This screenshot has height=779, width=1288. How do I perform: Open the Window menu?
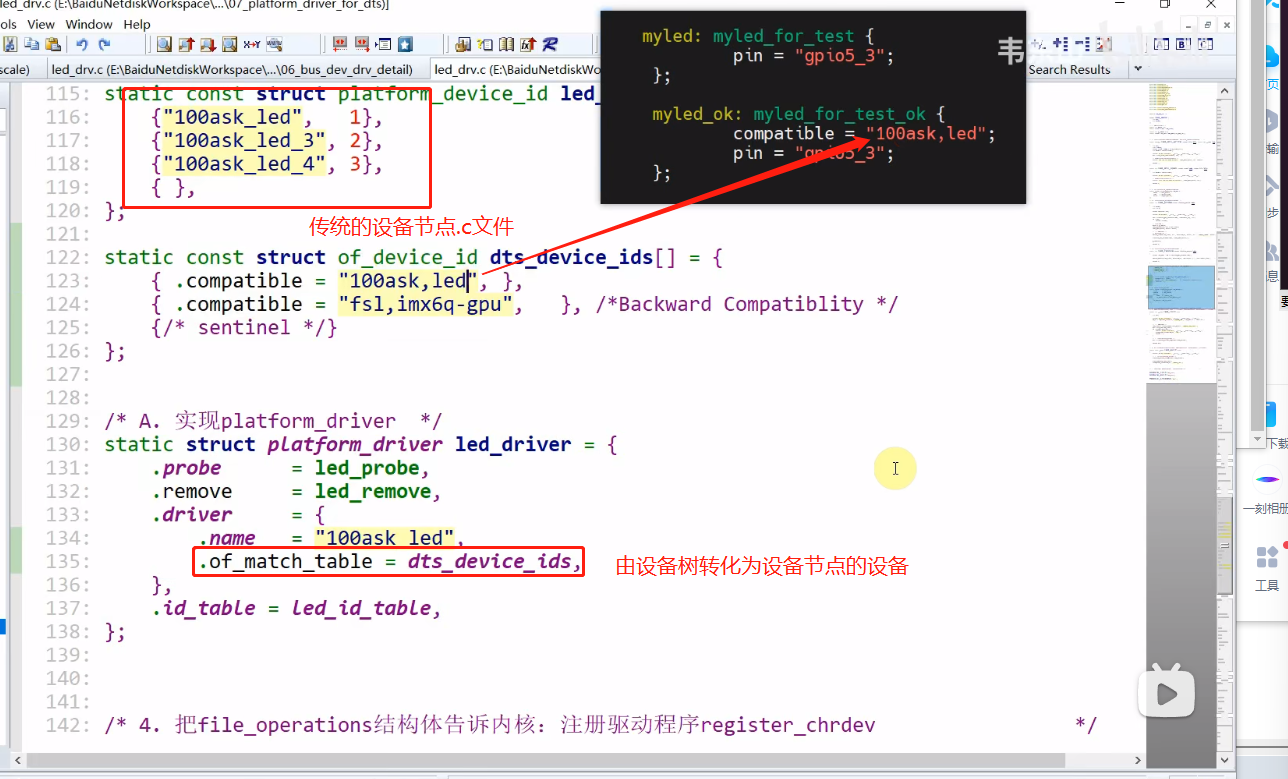tap(89, 24)
